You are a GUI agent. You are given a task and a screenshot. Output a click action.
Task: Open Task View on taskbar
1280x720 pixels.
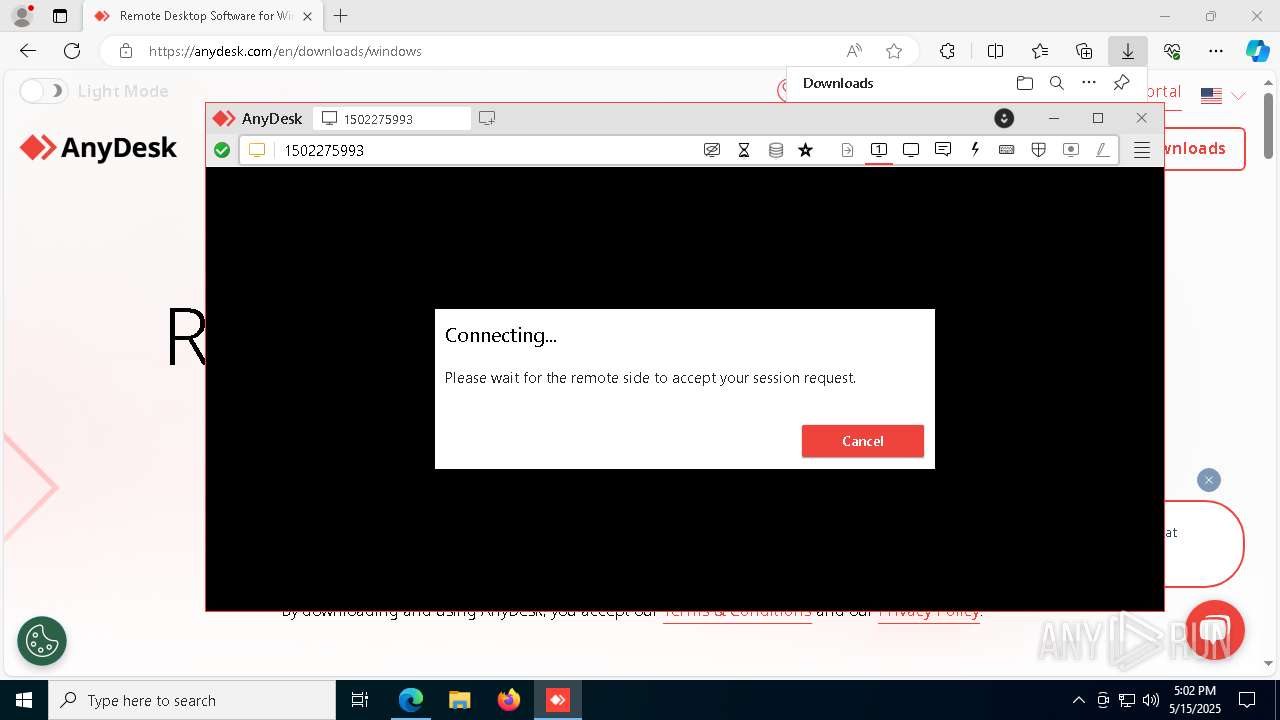360,700
